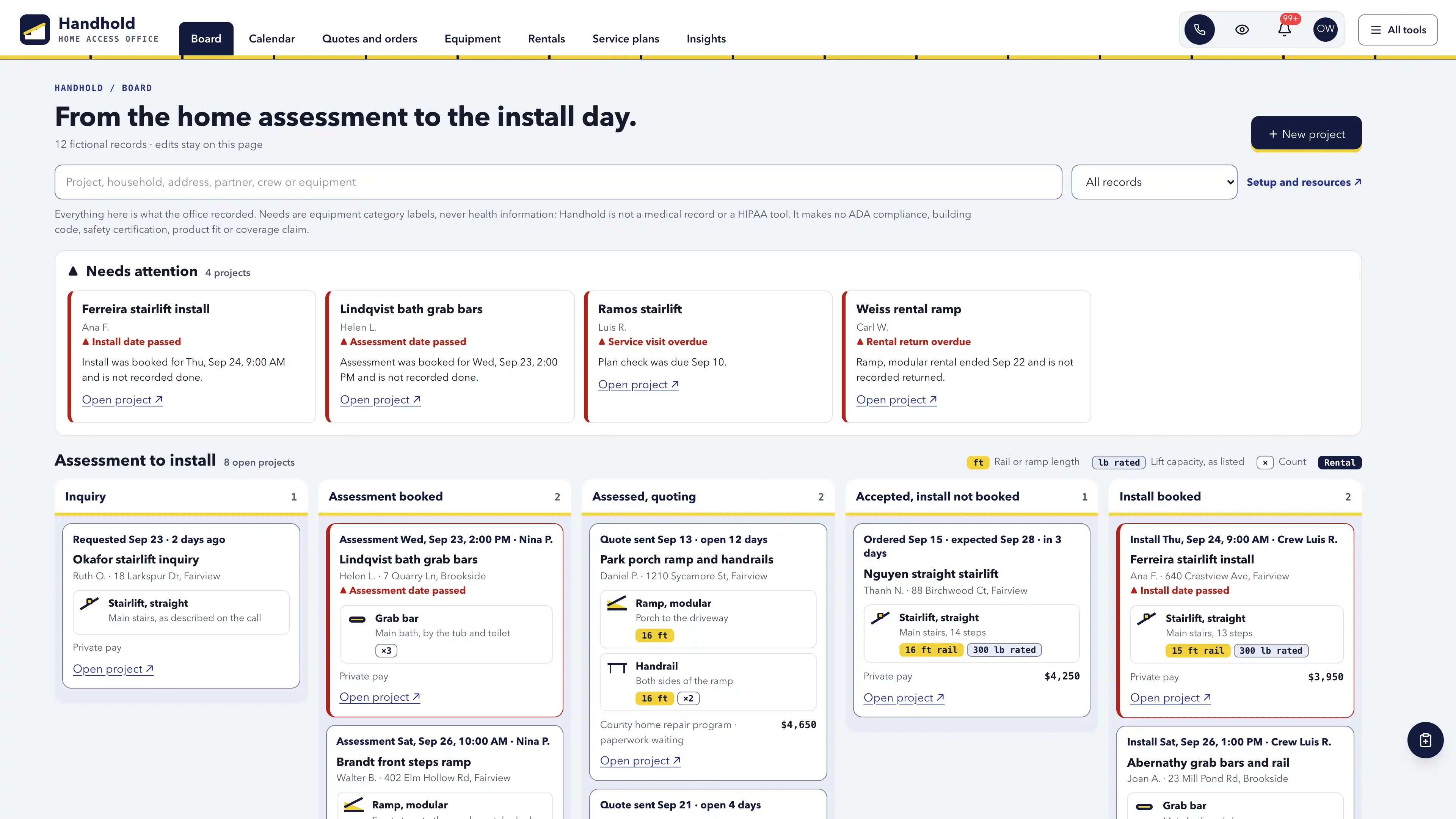Click stairlift icon in Ferreira board card
The height and width of the screenshot is (819, 1456).
pyautogui.click(x=1146, y=619)
